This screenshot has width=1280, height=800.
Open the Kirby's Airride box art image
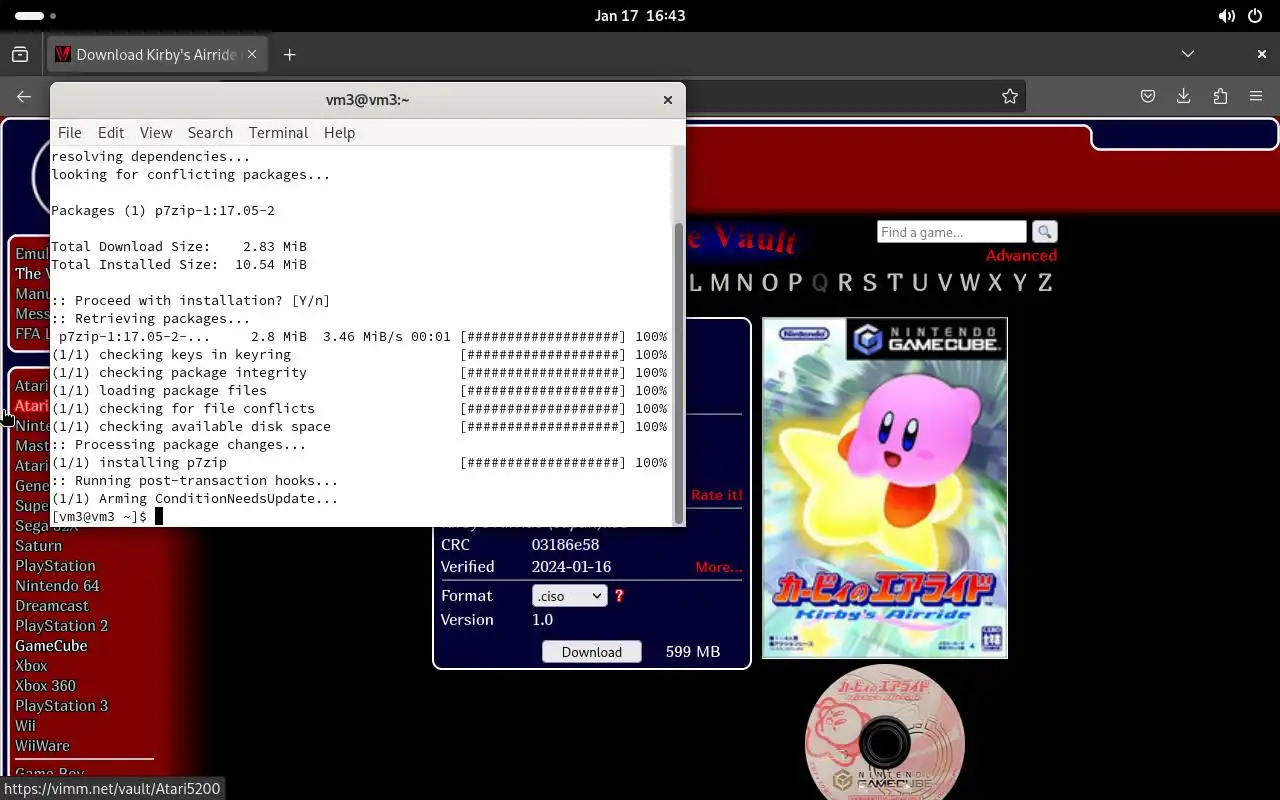click(885, 488)
